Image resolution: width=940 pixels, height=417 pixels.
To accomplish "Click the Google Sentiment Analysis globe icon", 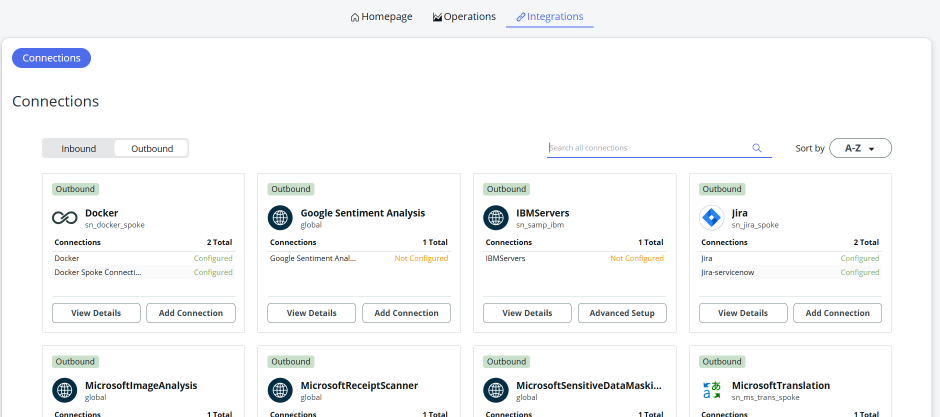I will (280, 217).
